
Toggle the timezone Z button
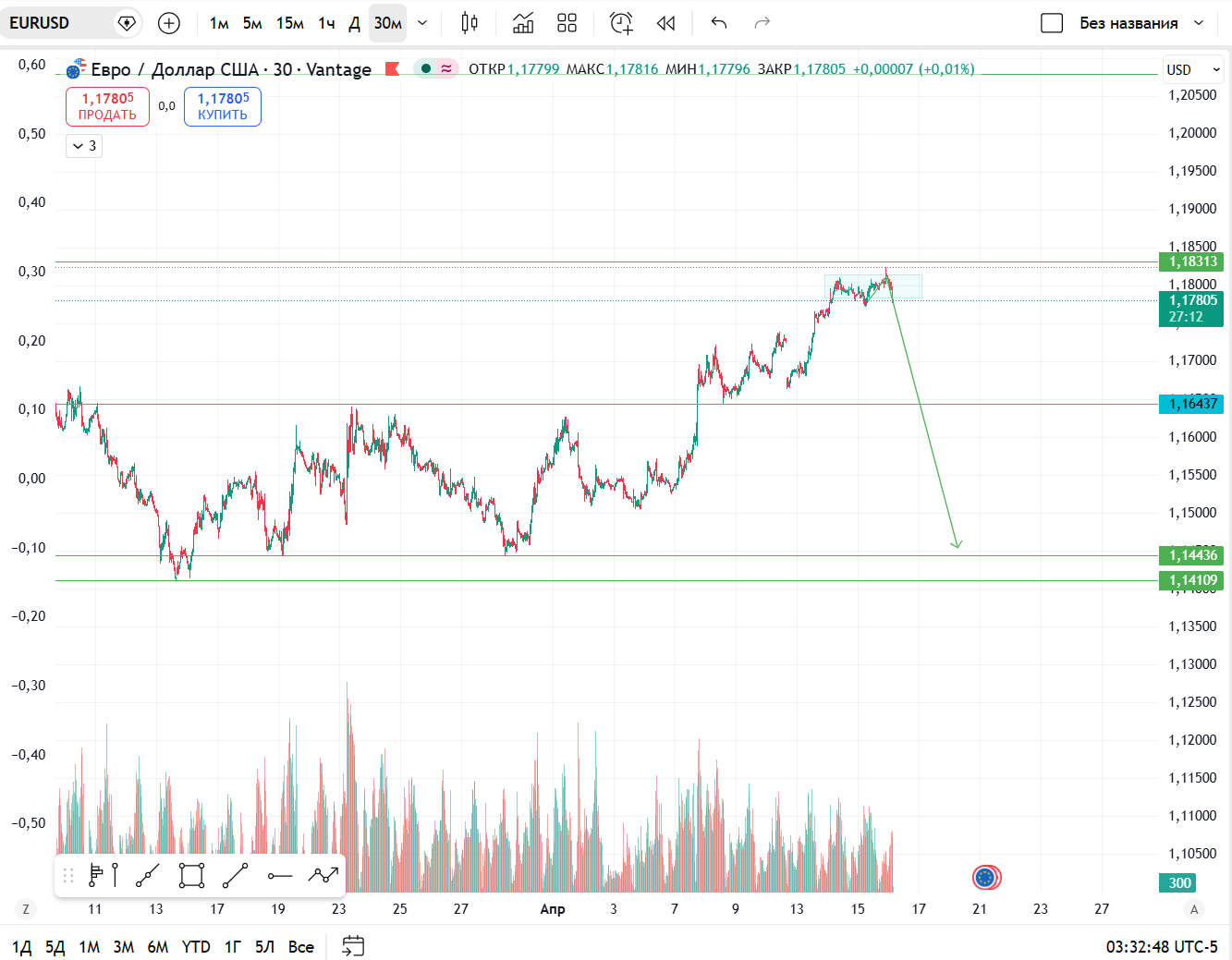tap(26, 909)
